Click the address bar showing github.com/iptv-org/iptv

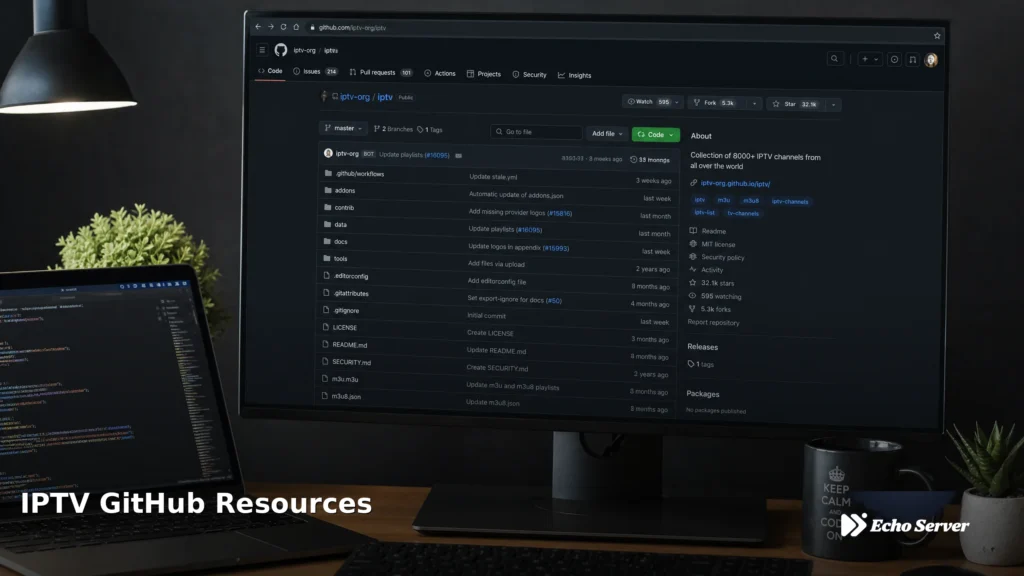coord(353,27)
